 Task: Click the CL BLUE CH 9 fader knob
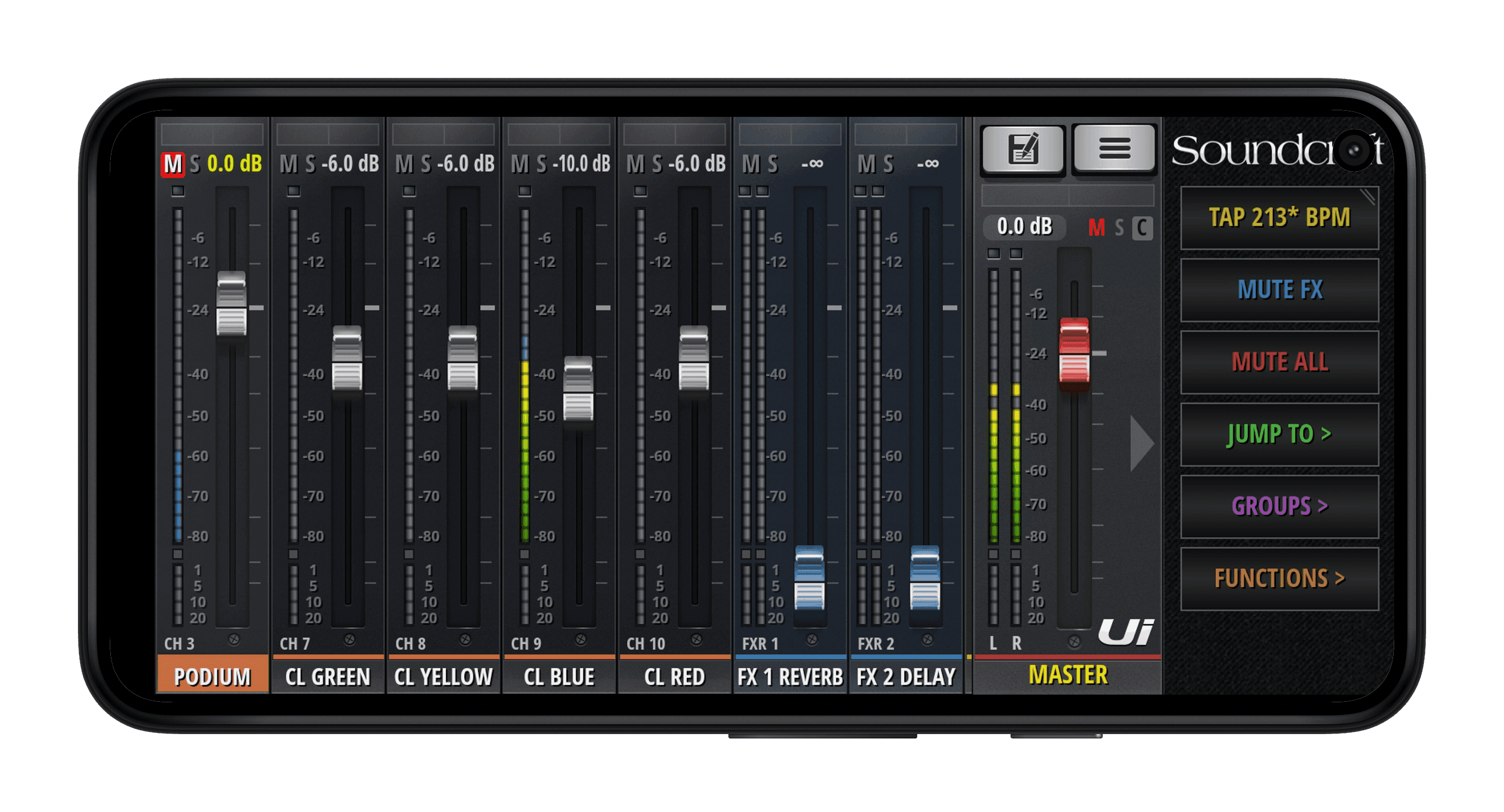click(578, 389)
